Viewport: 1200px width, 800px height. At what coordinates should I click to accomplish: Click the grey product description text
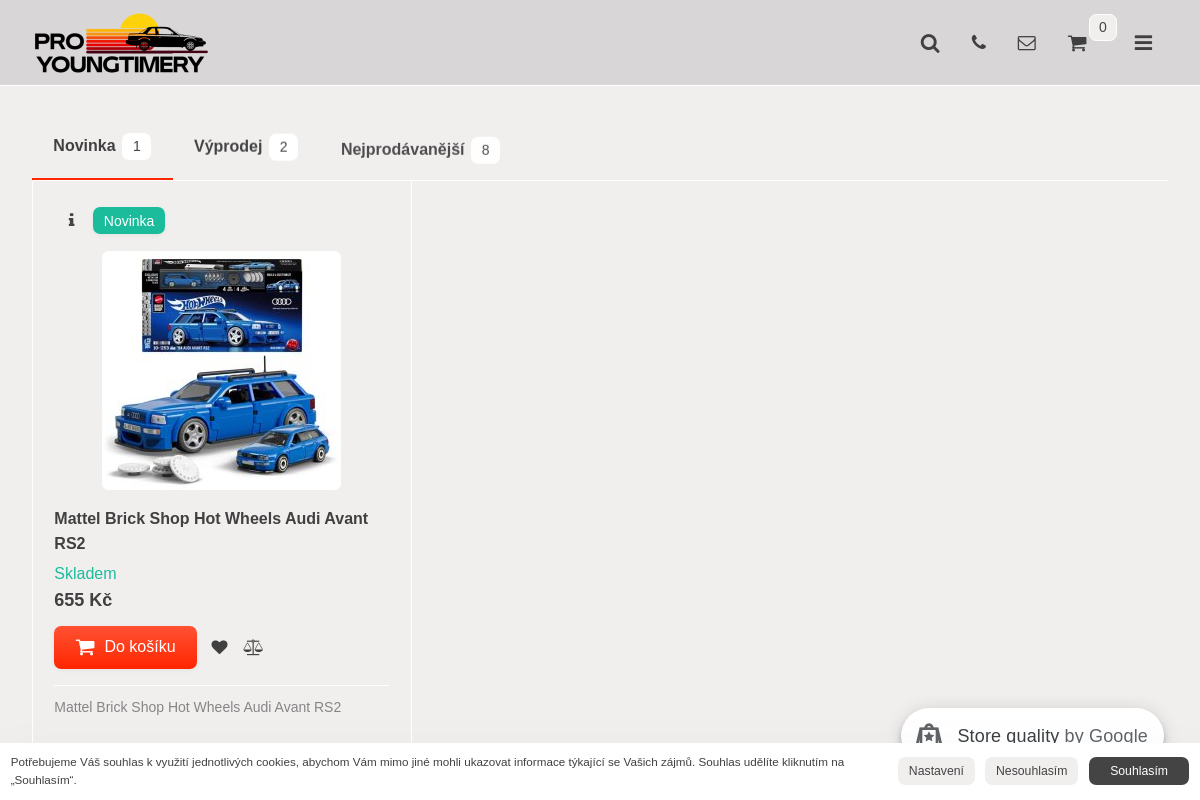coord(198,707)
